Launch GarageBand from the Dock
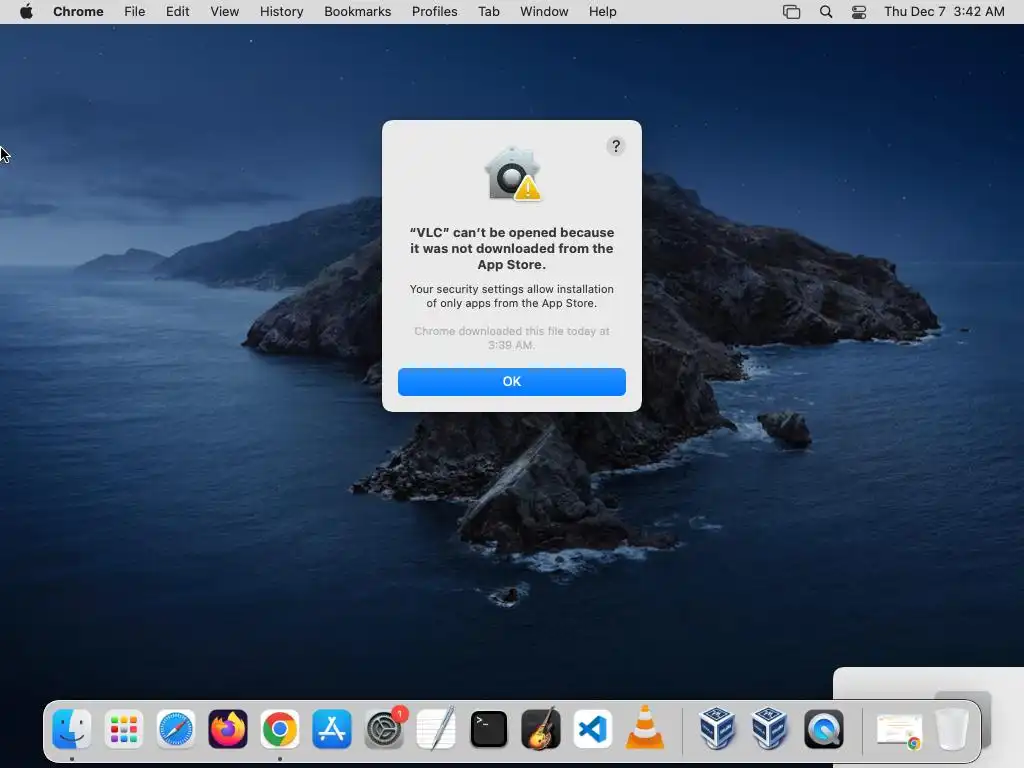The width and height of the screenshot is (1024, 768). click(541, 729)
